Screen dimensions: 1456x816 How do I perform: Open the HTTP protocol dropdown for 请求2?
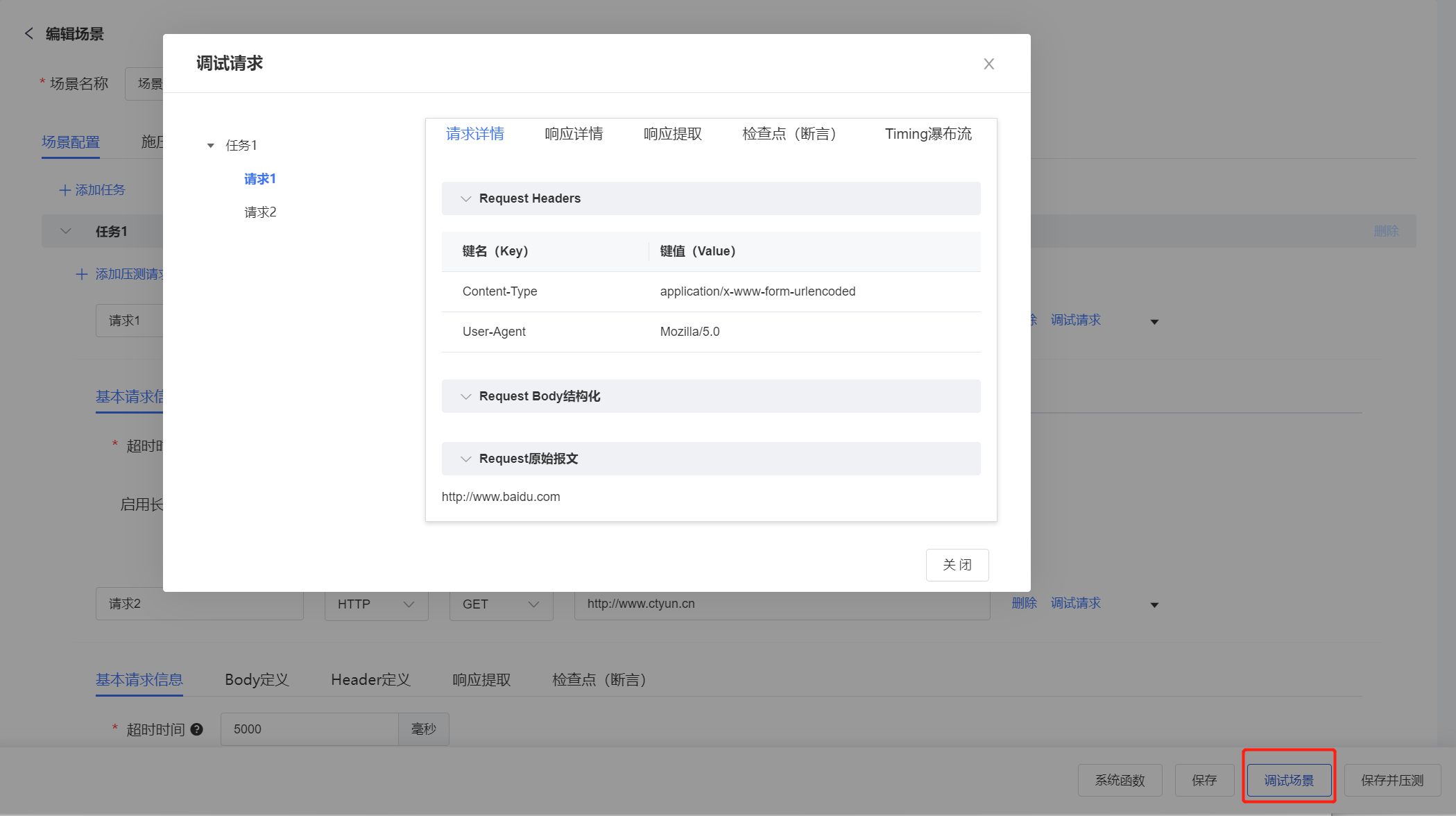[x=376, y=604]
